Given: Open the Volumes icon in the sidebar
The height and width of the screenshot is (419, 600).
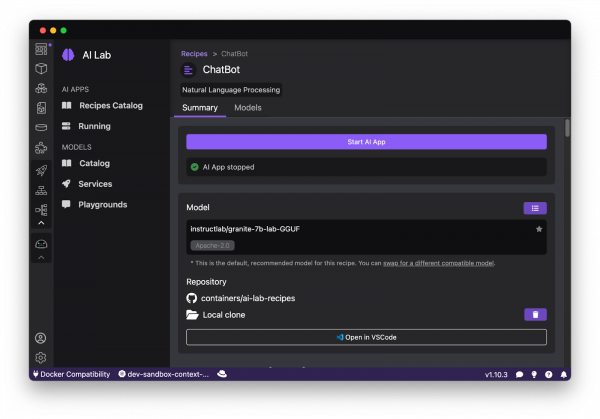Looking at the screenshot, I should 41,127.
